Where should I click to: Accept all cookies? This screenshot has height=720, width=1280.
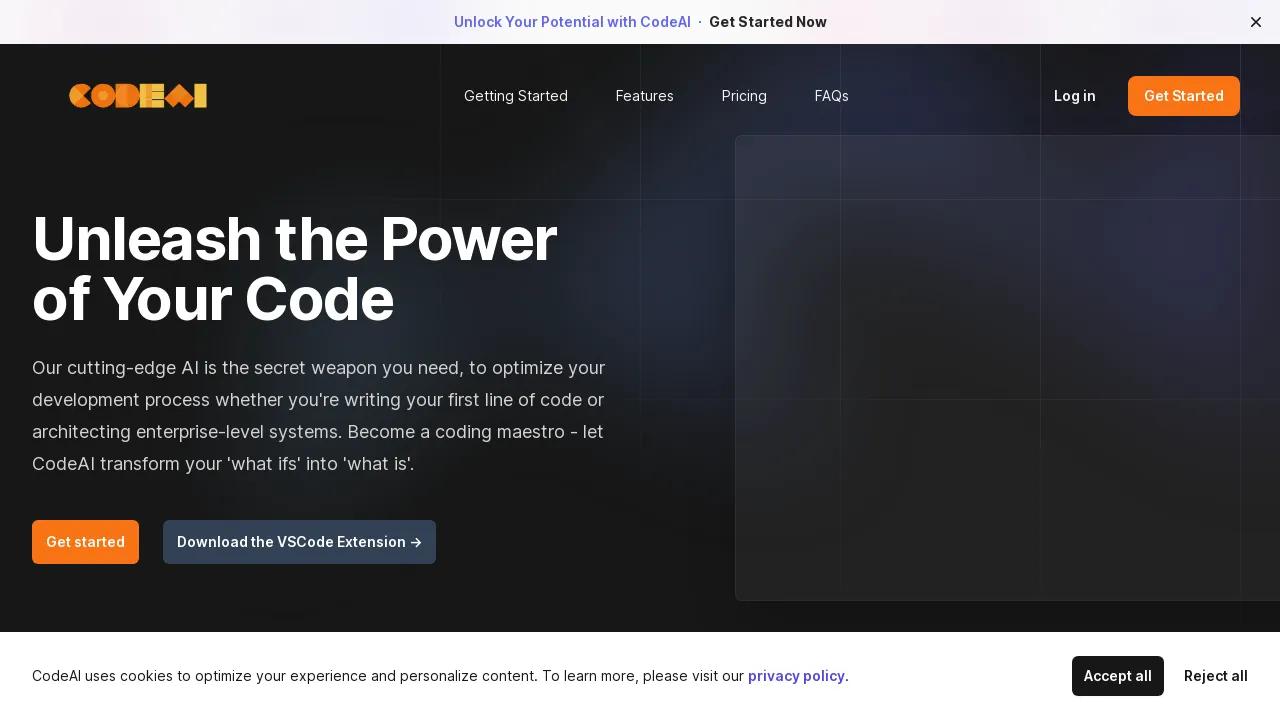coord(1118,676)
